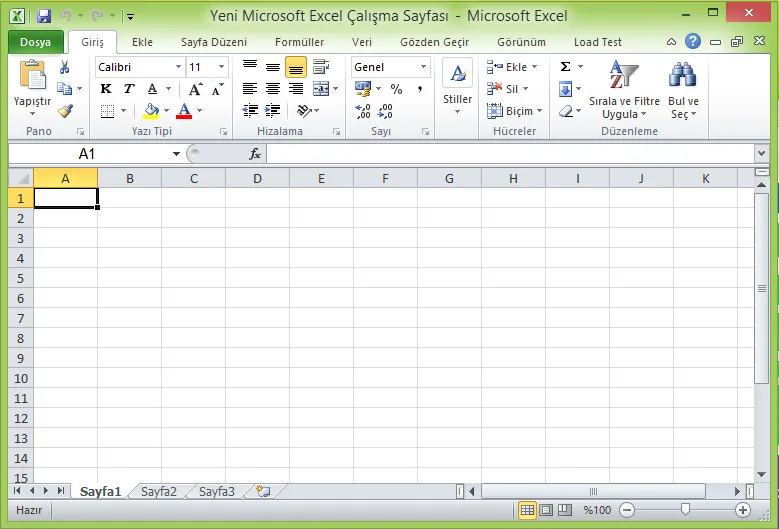The height and width of the screenshot is (529, 779).
Task: Expand the Genel number format dropdown
Action: pyautogui.click(x=423, y=67)
